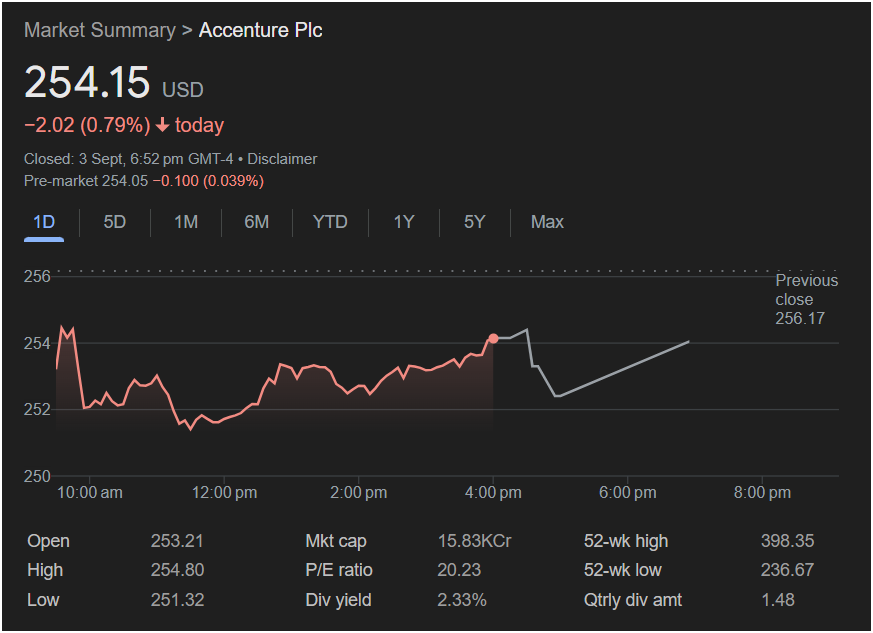Click the 4:00 pm axis label

493,492
